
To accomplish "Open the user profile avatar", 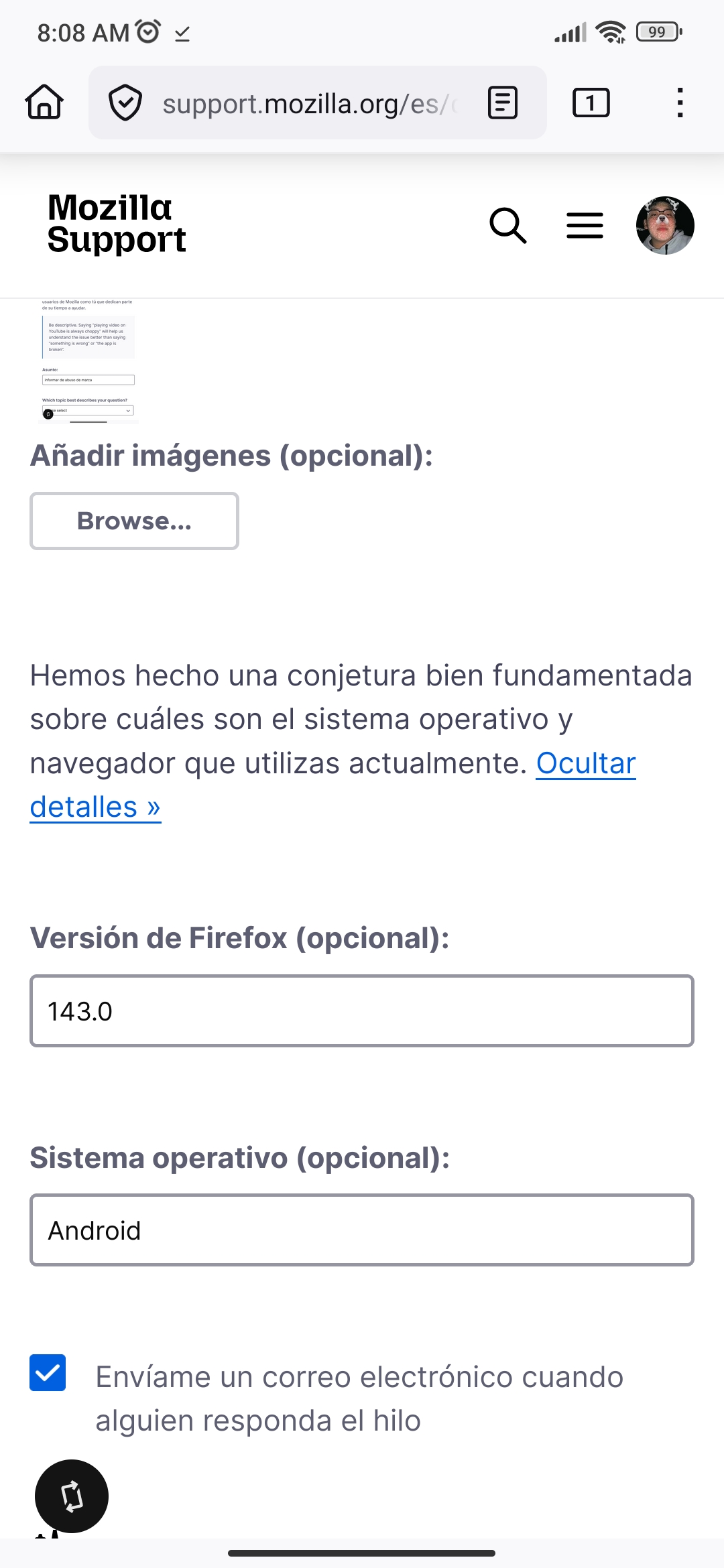I will pyautogui.click(x=664, y=225).
